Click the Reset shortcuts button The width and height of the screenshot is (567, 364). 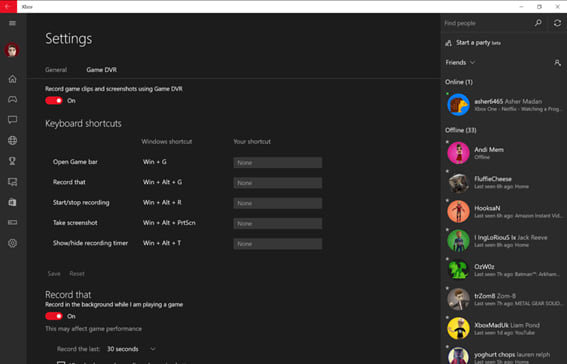(x=77, y=274)
